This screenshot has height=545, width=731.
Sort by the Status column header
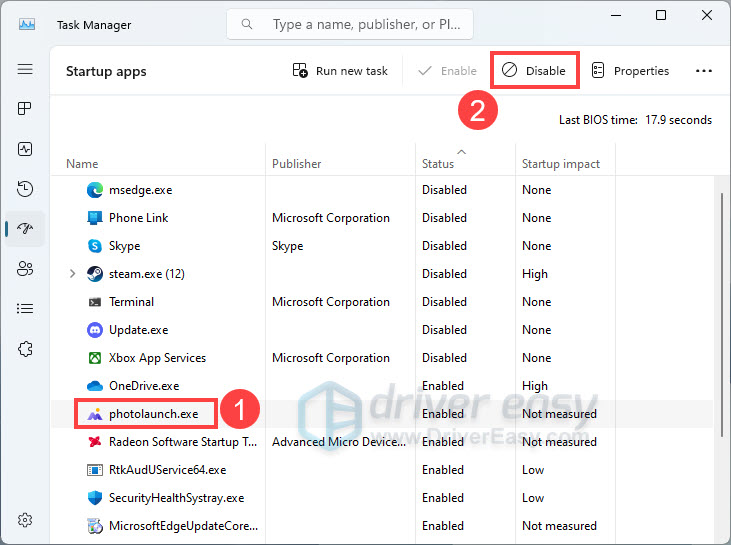(438, 163)
